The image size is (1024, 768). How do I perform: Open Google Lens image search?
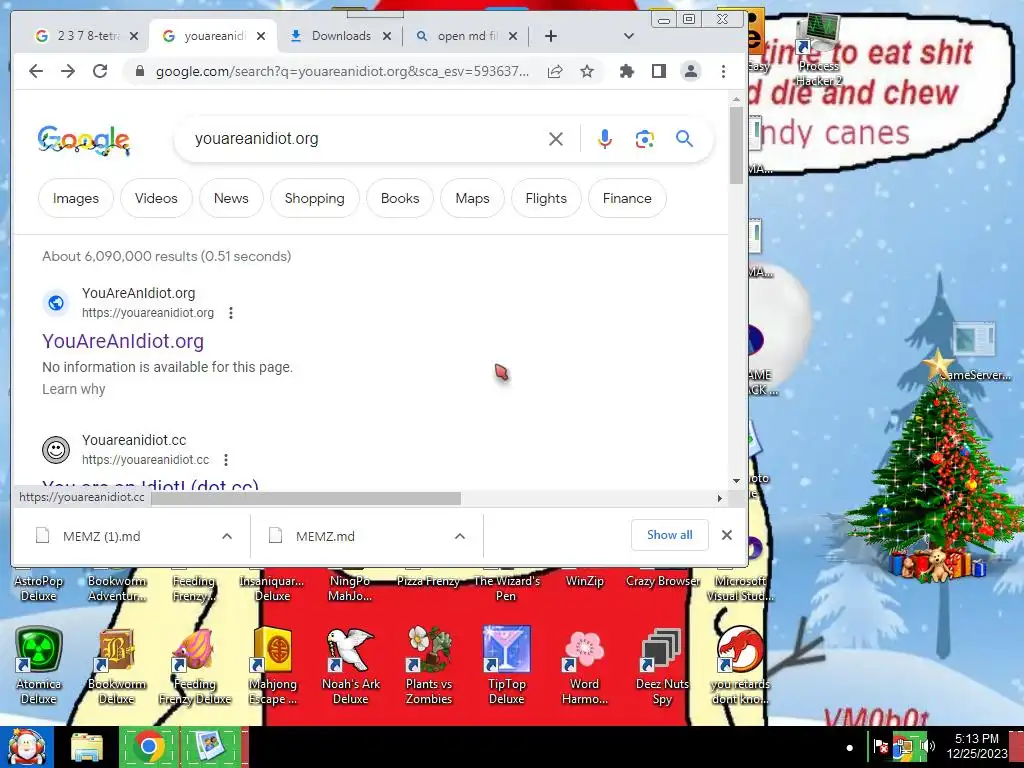coord(645,139)
